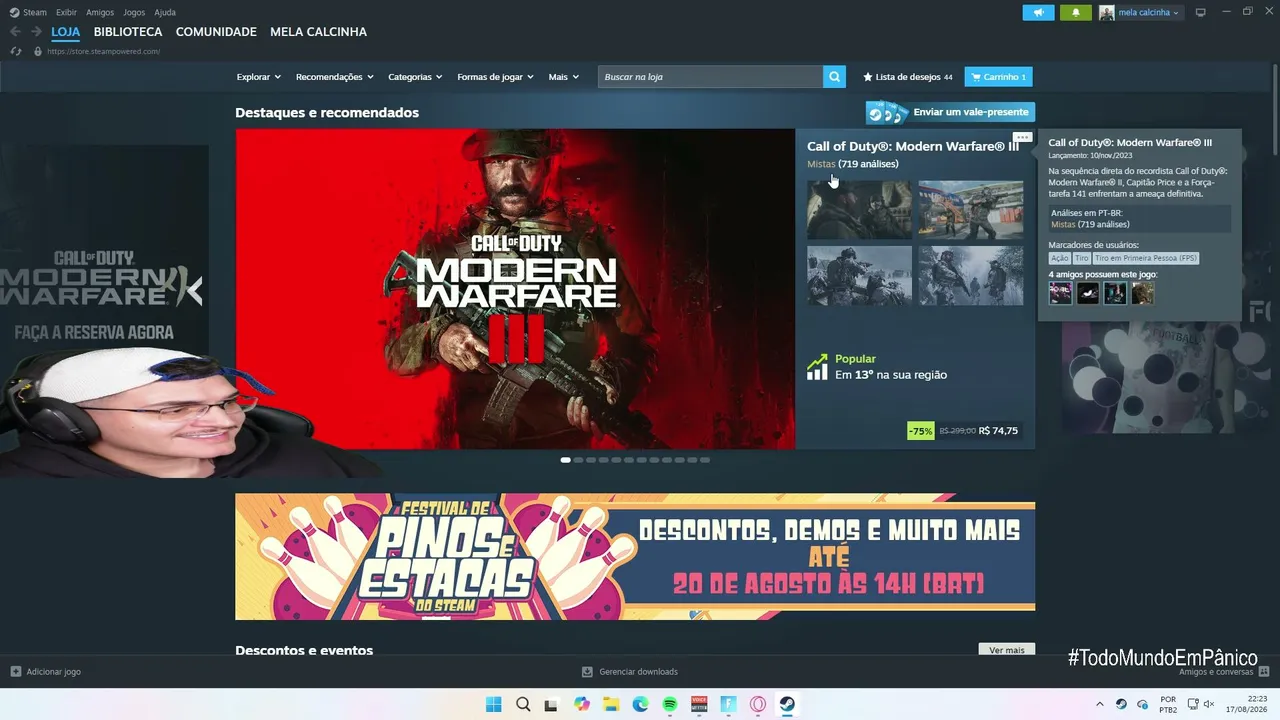Open the Friends and chat icon
This screenshot has width=1280, height=720.
1264,672
